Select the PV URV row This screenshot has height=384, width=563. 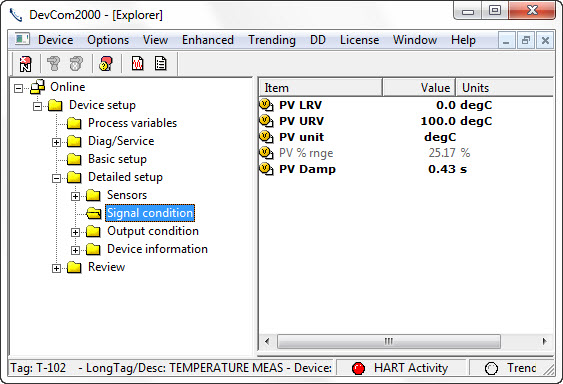[406, 121]
